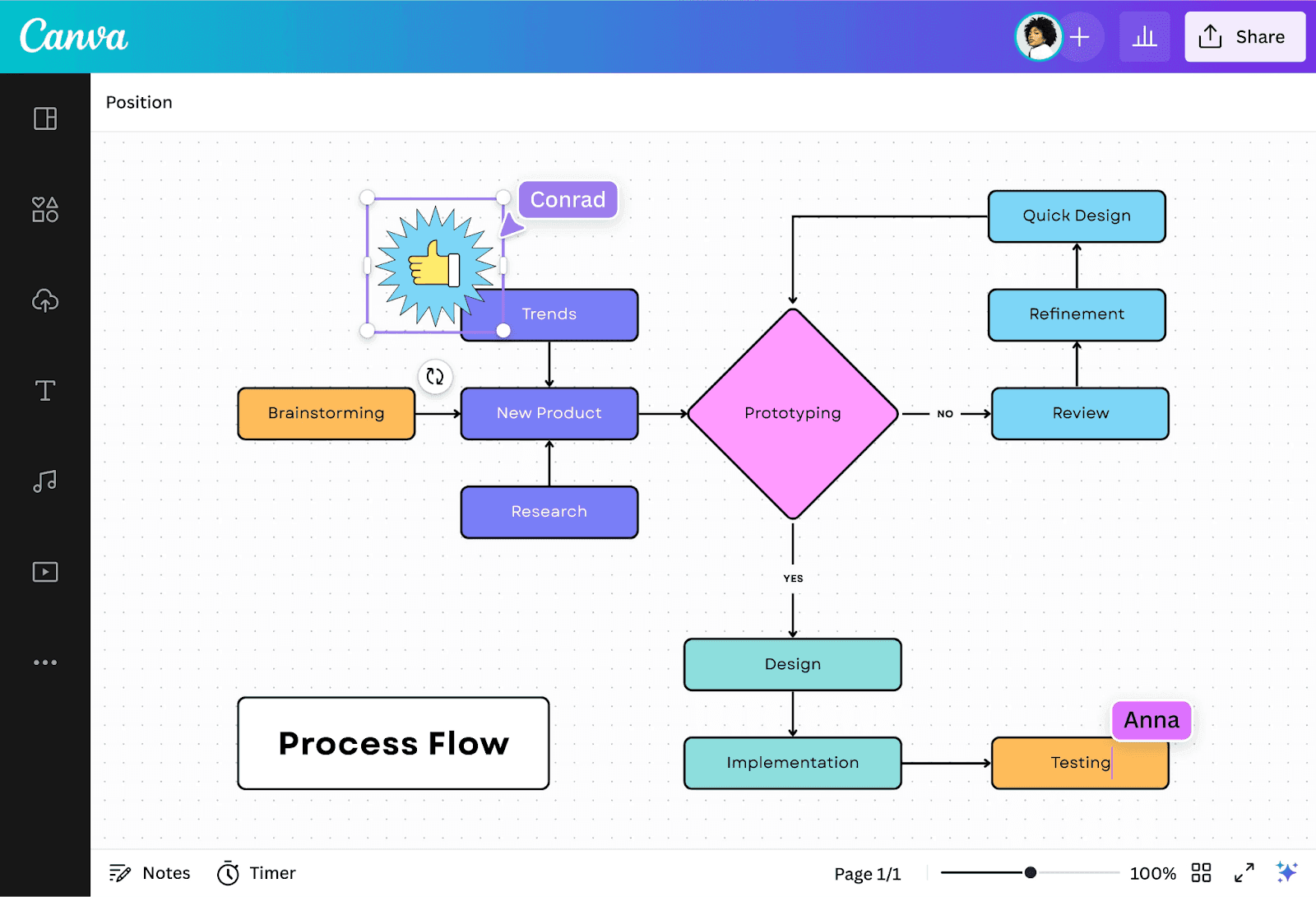Viewport: 1316px width, 897px height.
Task: Show more sidebar options via three dots
Action: 45,662
